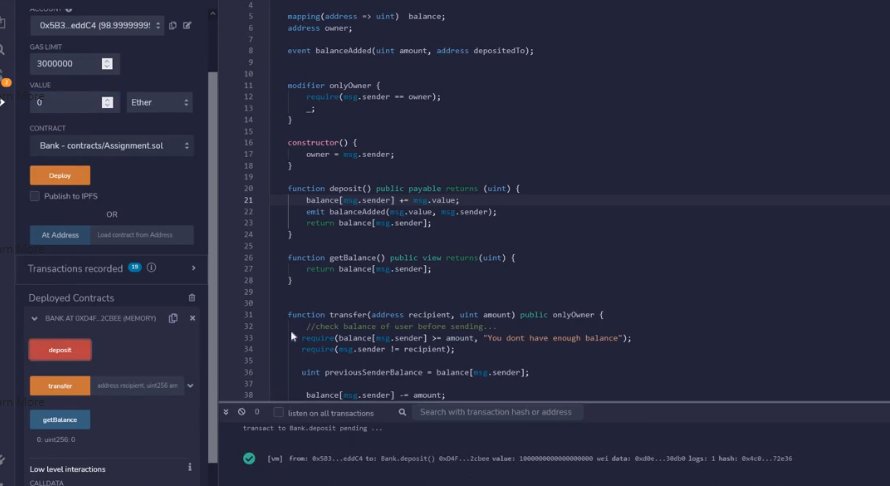Click code line number 21
The width and height of the screenshot is (890, 486).
pyautogui.click(x=249, y=200)
